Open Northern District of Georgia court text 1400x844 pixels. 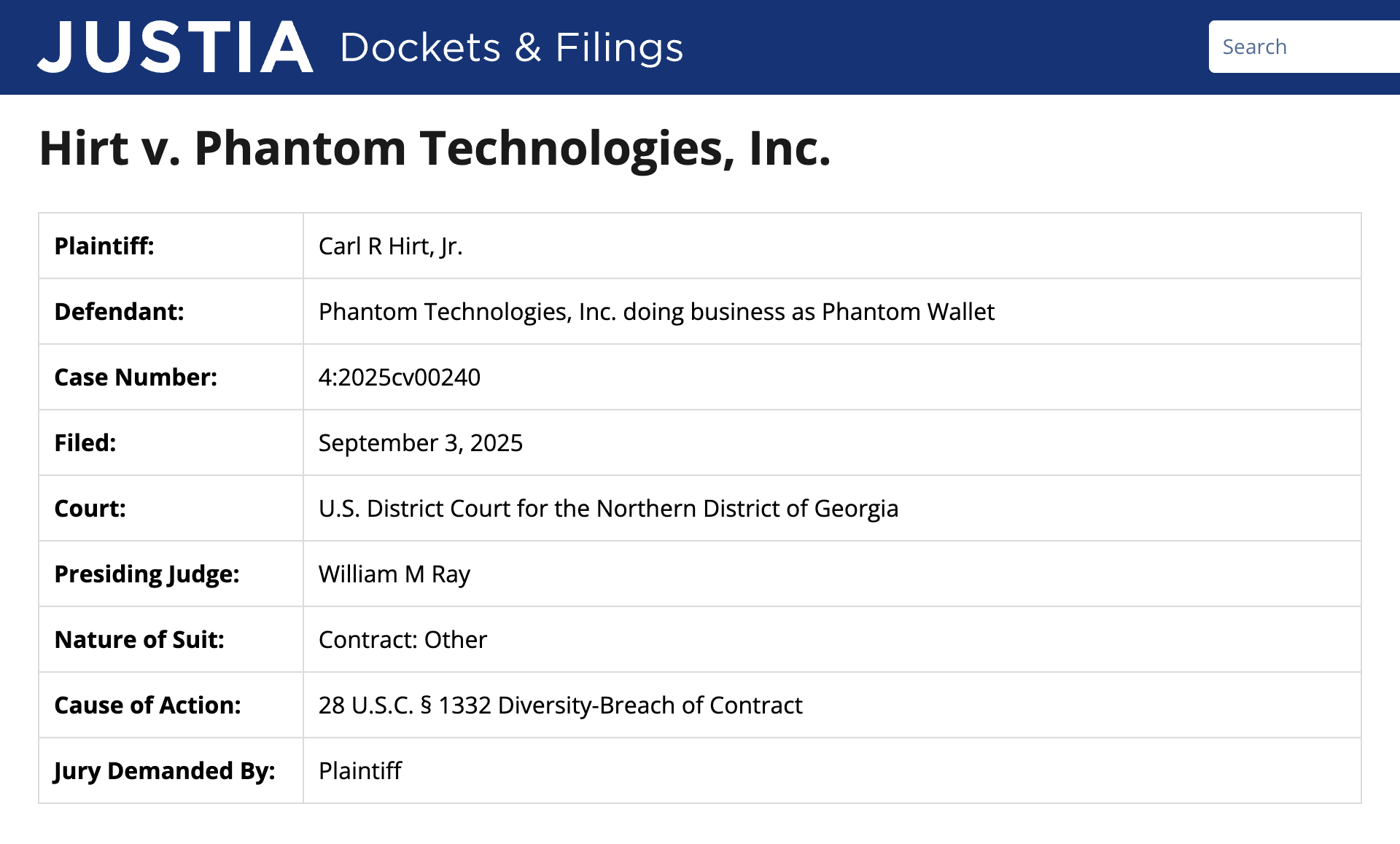tap(607, 509)
